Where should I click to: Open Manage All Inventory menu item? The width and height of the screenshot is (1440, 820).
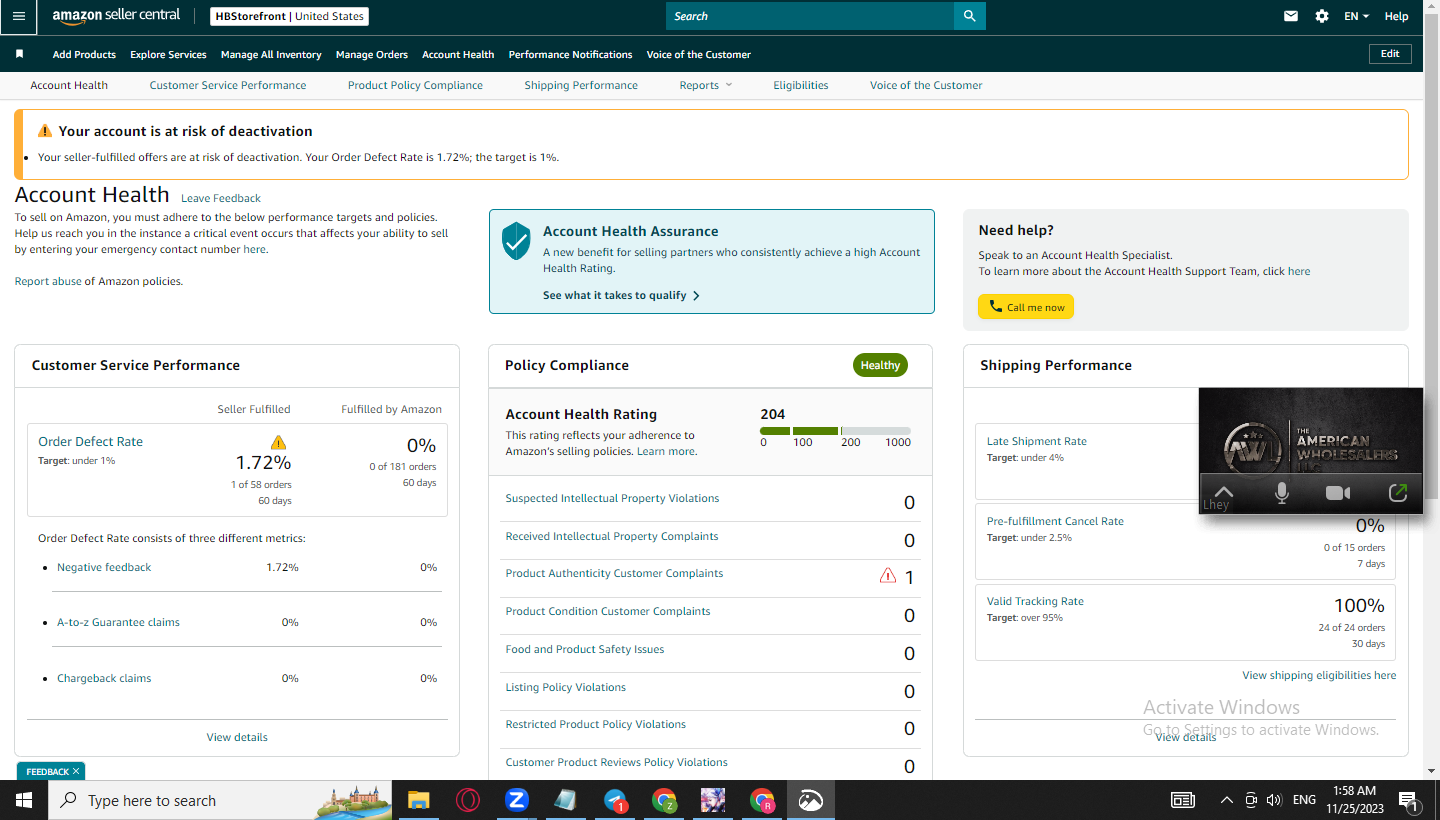point(271,54)
